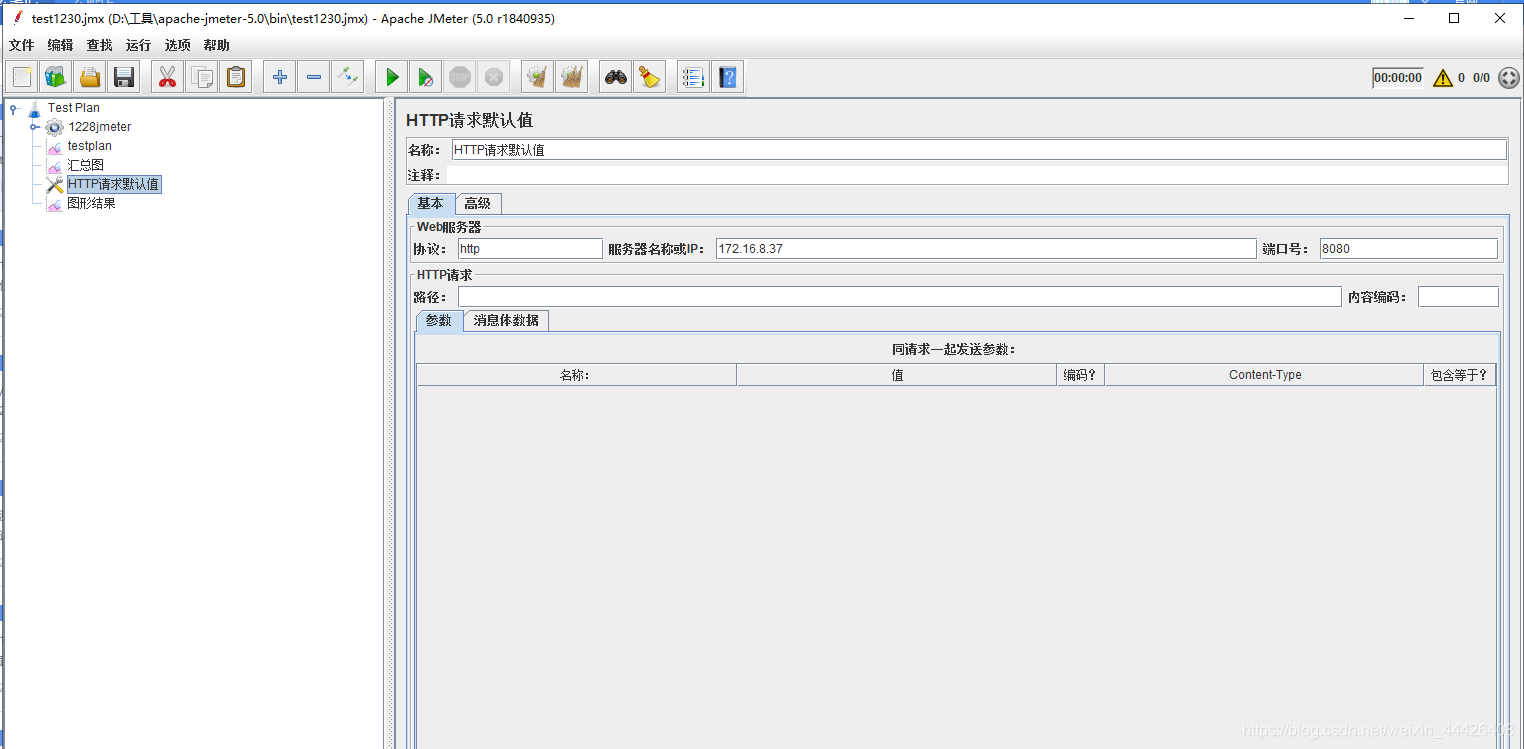This screenshot has height=749, width=1524.
Task: Switch to the 高级 tab
Action: coord(478,203)
